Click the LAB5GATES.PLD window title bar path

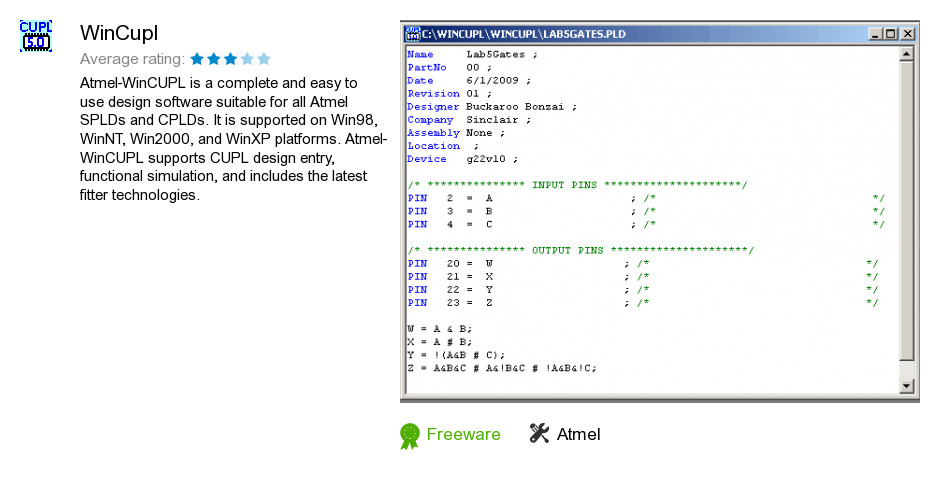click(x=524, y=34)
